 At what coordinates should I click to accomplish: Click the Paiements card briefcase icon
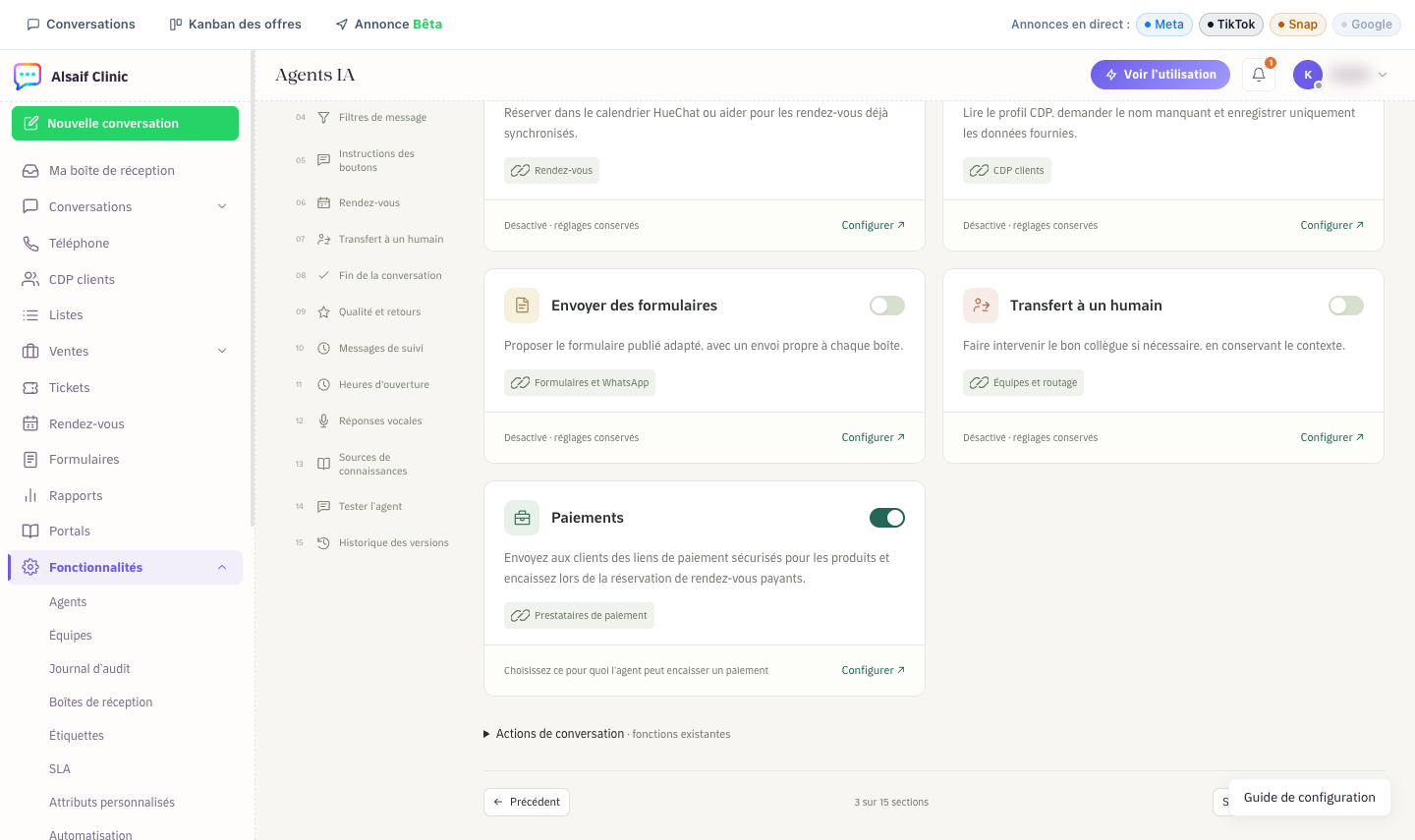(x=522, y=518)
